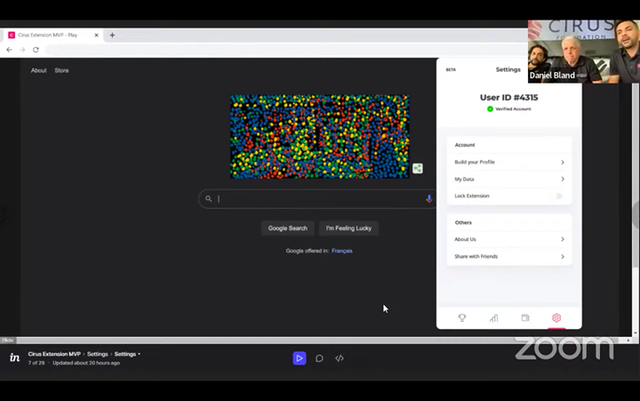Image resolution: width=640 pixels, height=401 pixels.
Task: Click the colorful Google doodle image
Action: coord(320,137)
